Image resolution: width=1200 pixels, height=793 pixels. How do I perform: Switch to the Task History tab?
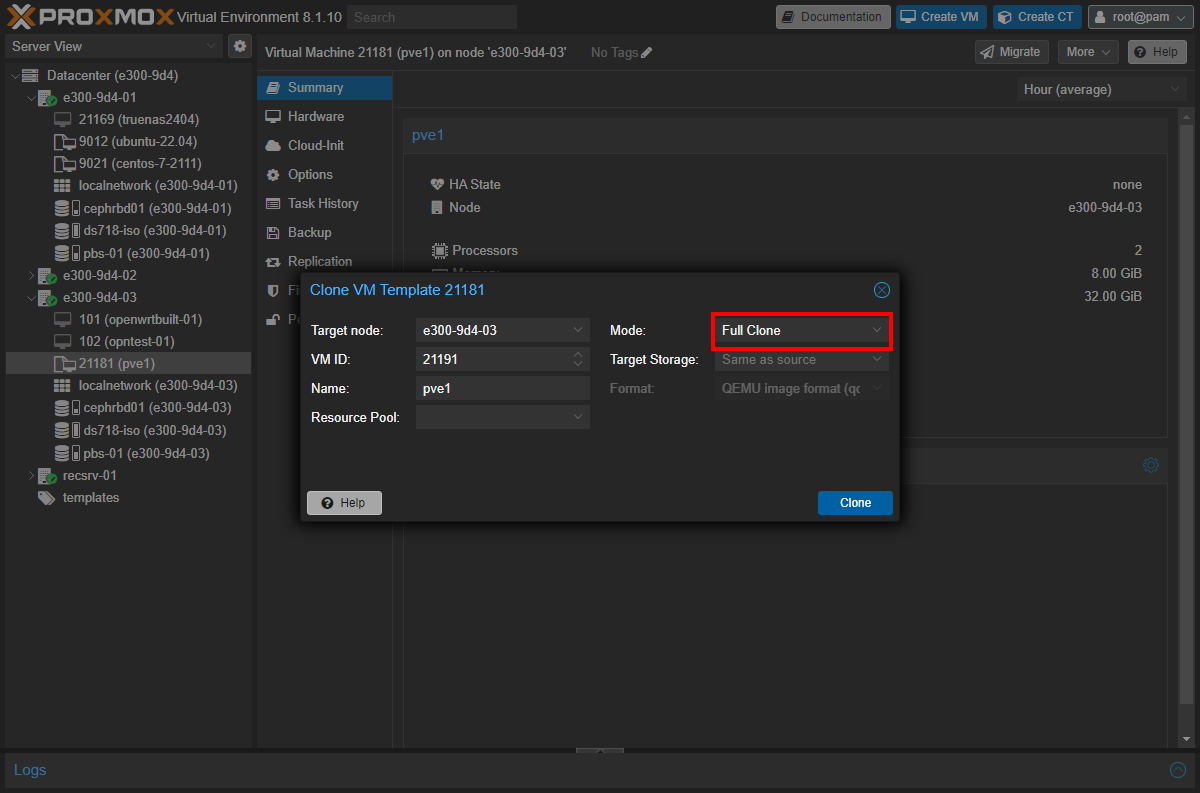click(324, 203)
